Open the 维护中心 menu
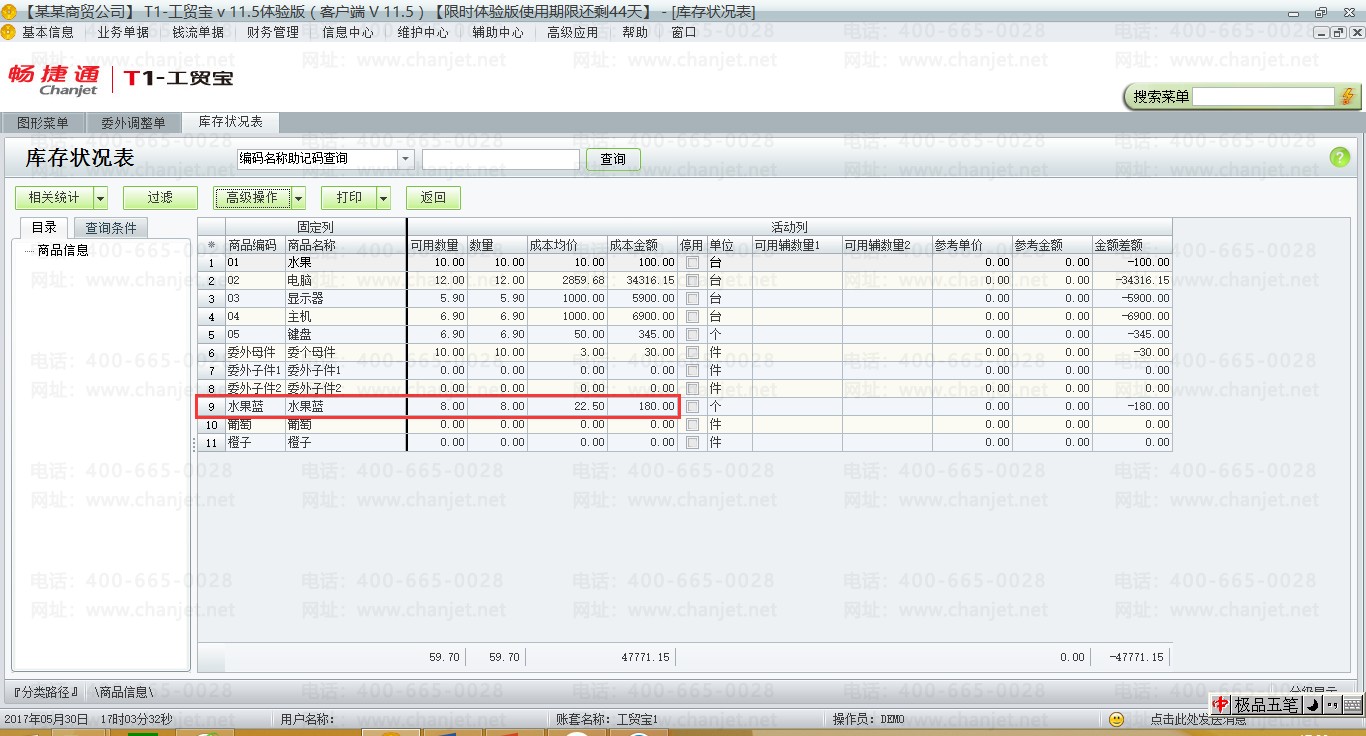 pyautogui.click(x=423, y=32)
